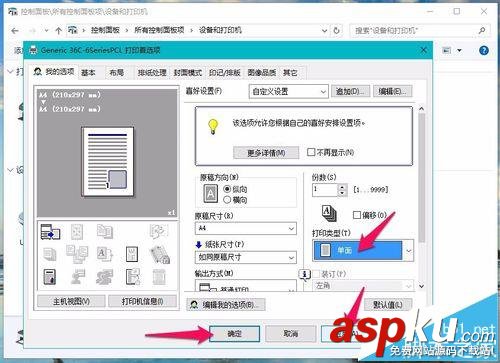This screenshot has height=363, width=500.
Task: Click the paper tray output status icon
Action: pos(50,231)
